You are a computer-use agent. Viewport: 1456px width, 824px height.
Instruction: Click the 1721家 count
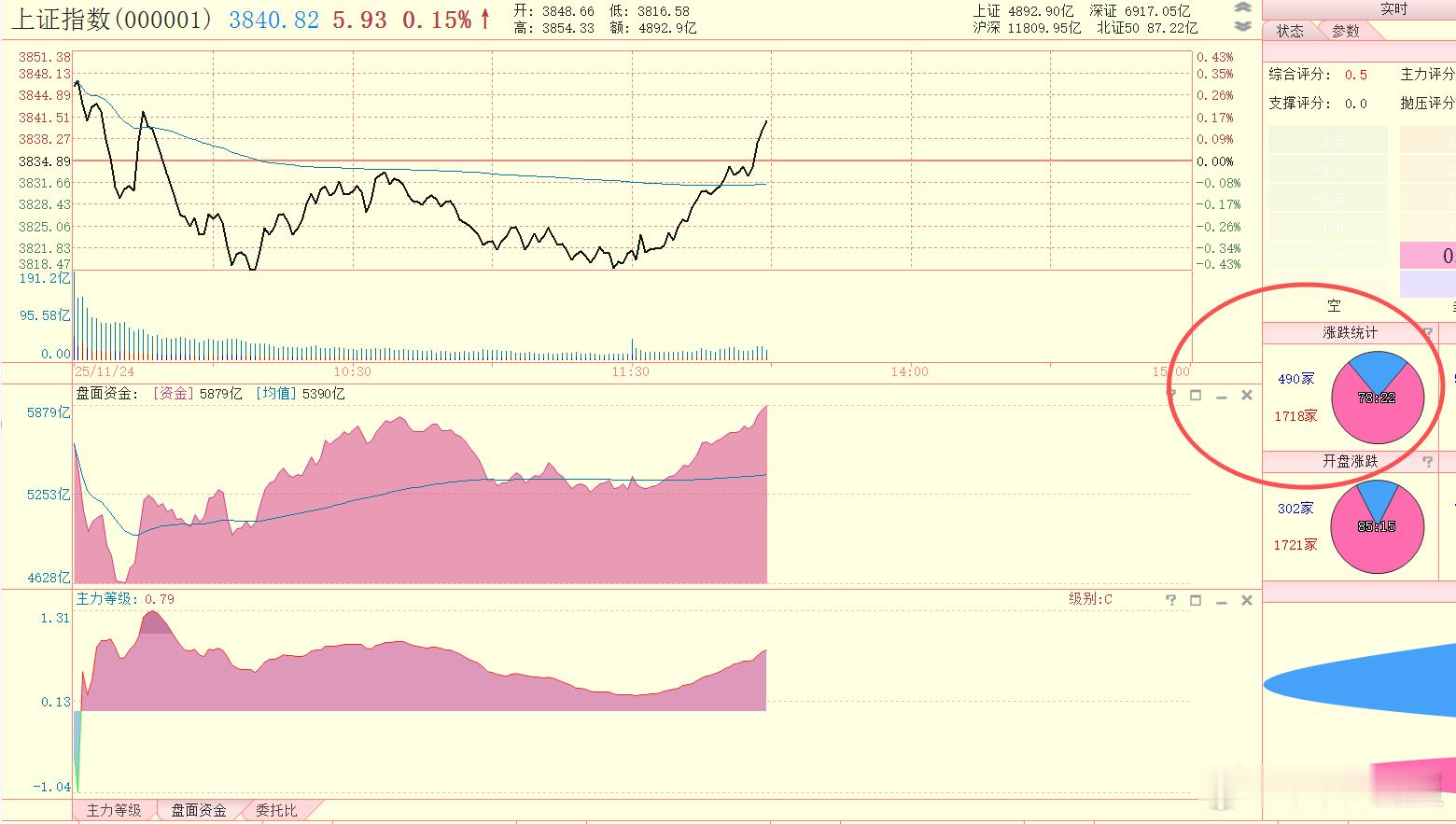(x=1295, y=545)
